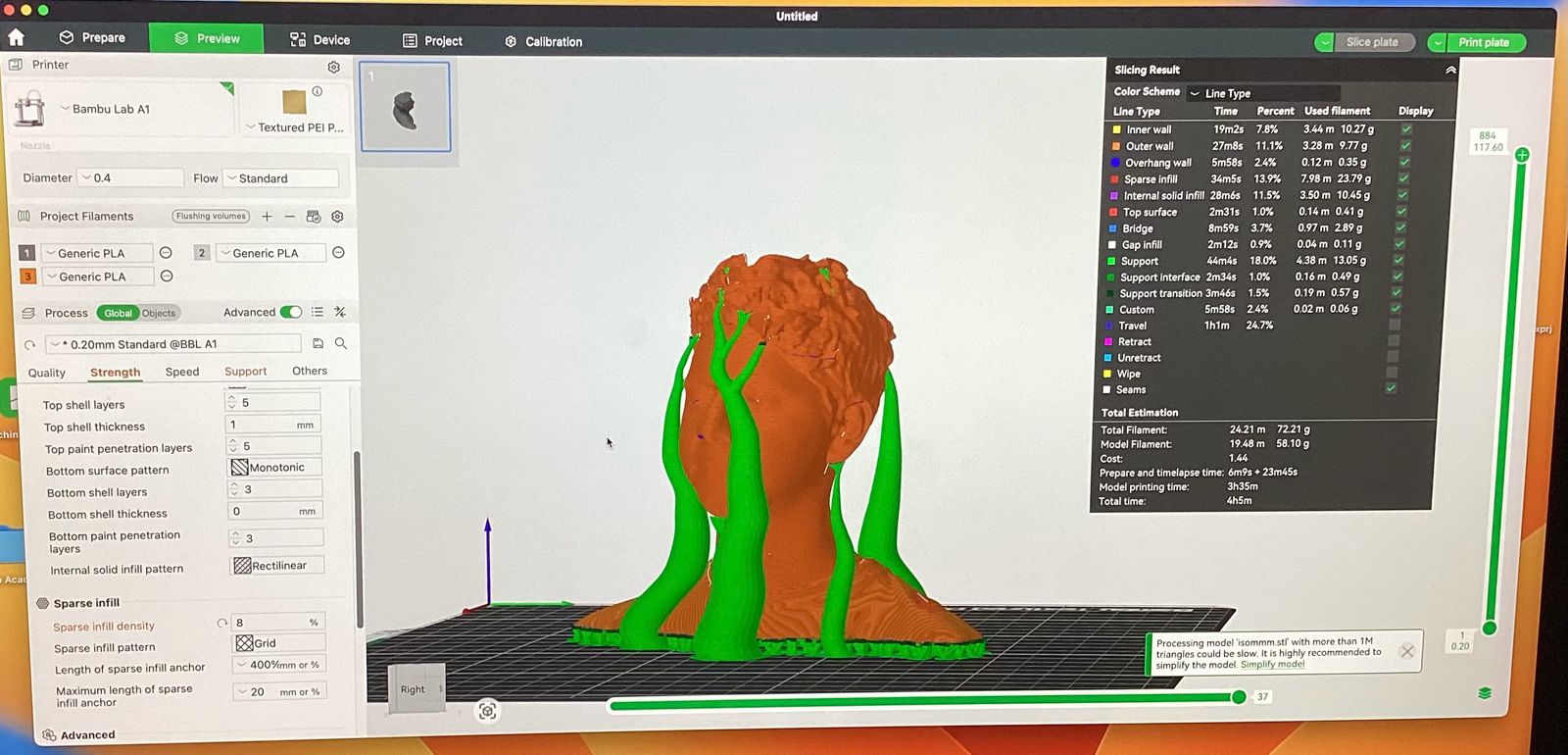Screen dimensions: 1568x755
Task: Click vertical layer slider bottom handle
Action: click(x=1490, y=628)
